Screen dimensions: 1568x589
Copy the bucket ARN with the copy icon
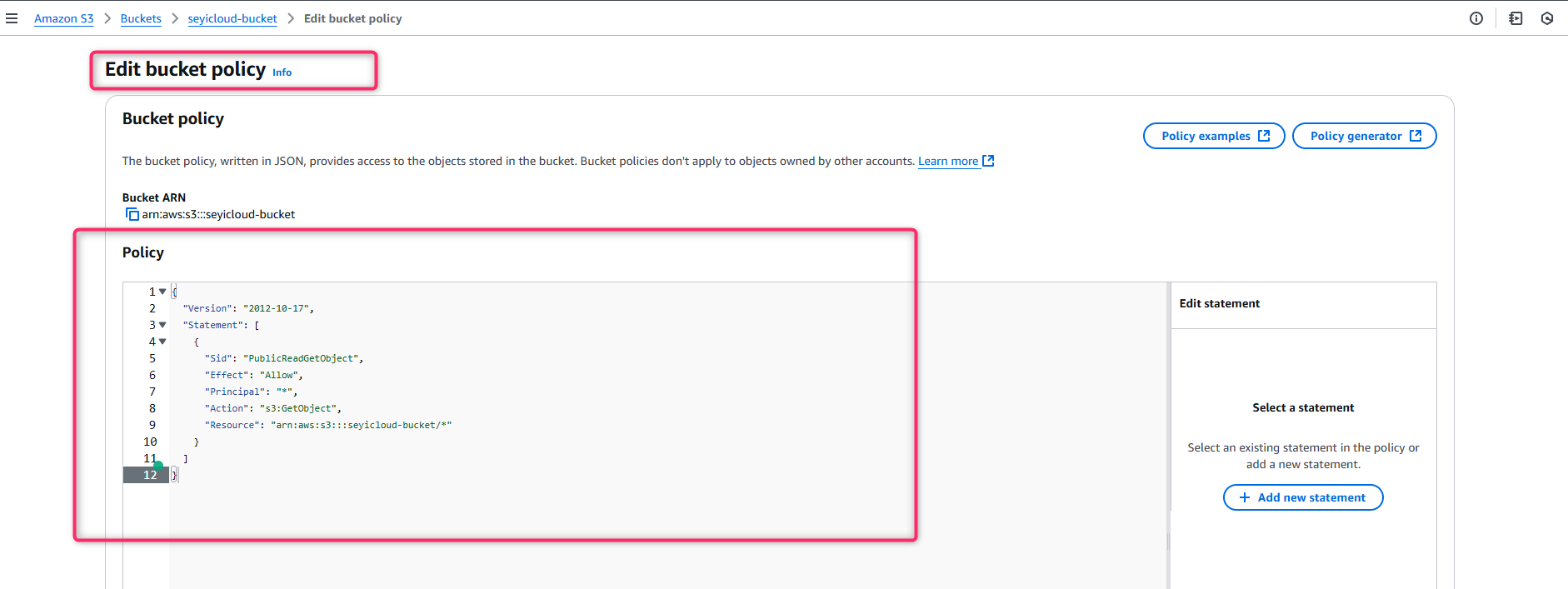point(132,214)
